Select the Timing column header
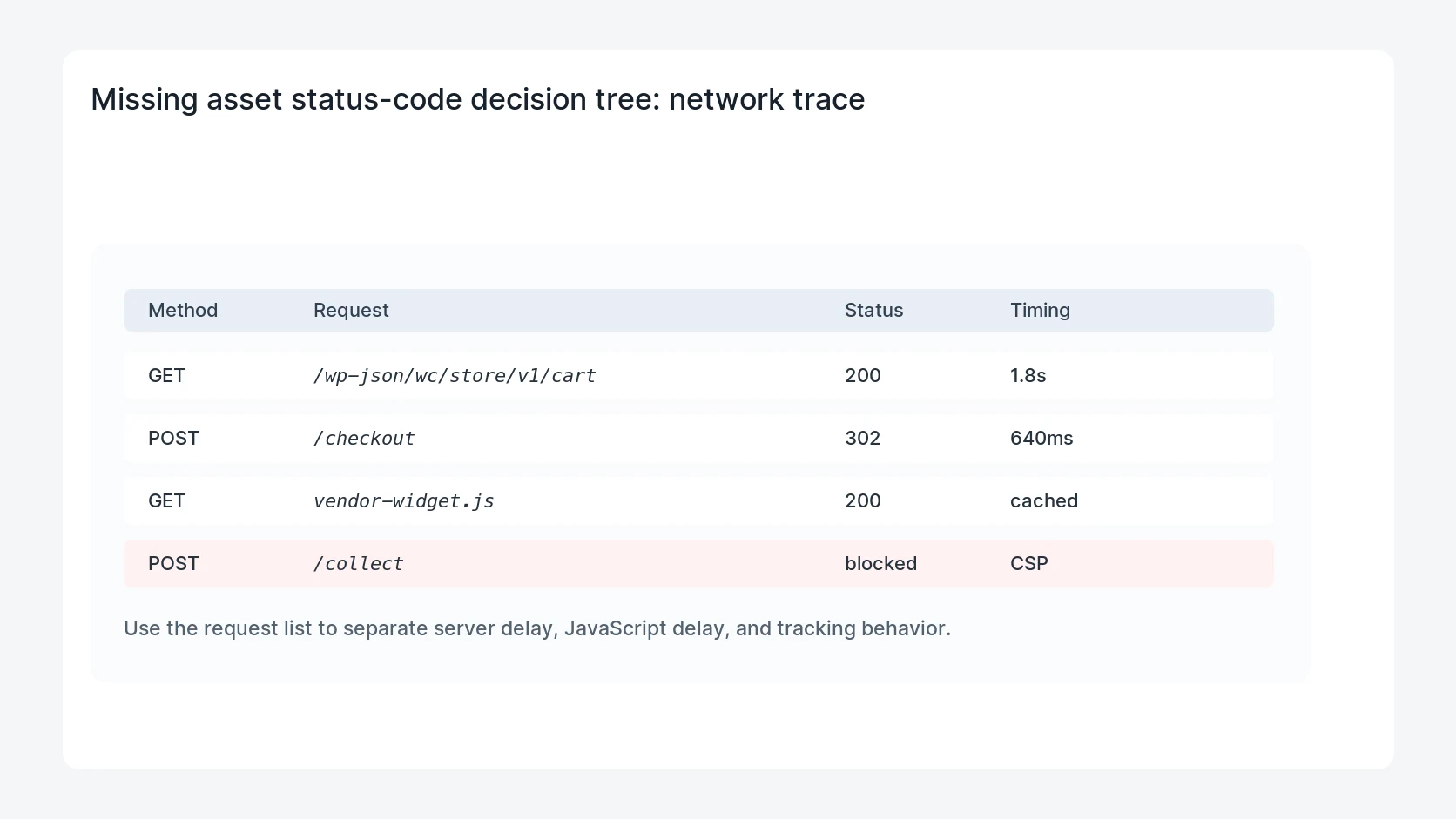1456x819 pixels. pos(1040,311)
